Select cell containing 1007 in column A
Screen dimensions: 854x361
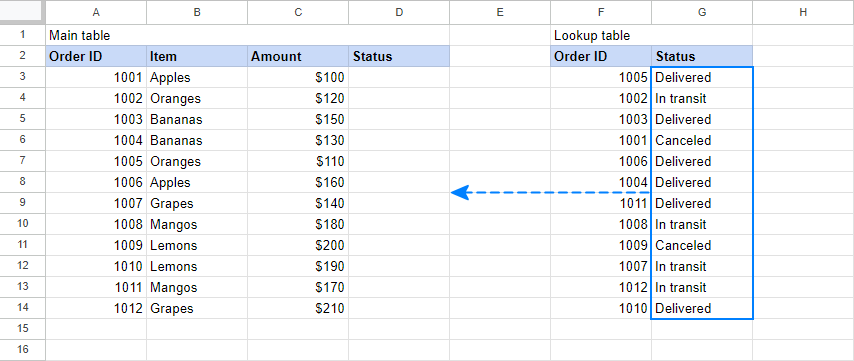(96, 203)
